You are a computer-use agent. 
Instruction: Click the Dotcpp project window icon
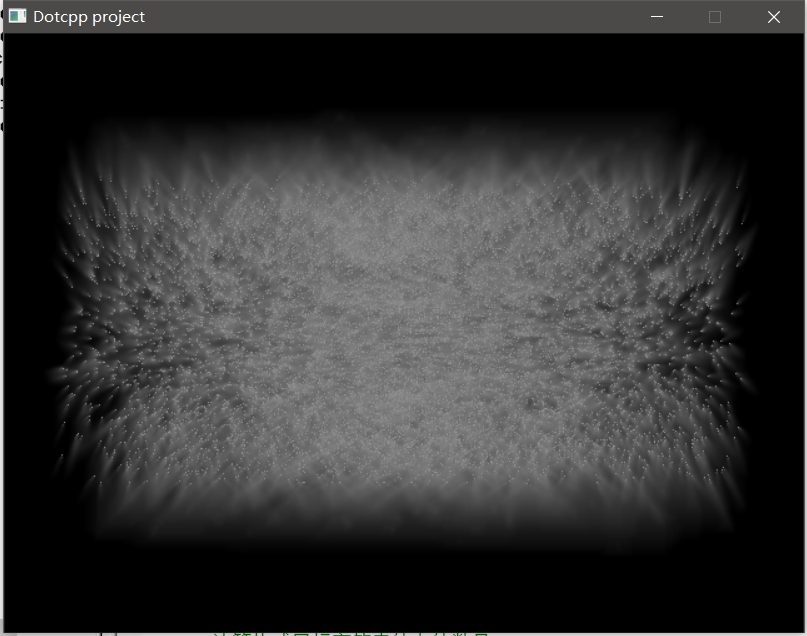point(17,17)
